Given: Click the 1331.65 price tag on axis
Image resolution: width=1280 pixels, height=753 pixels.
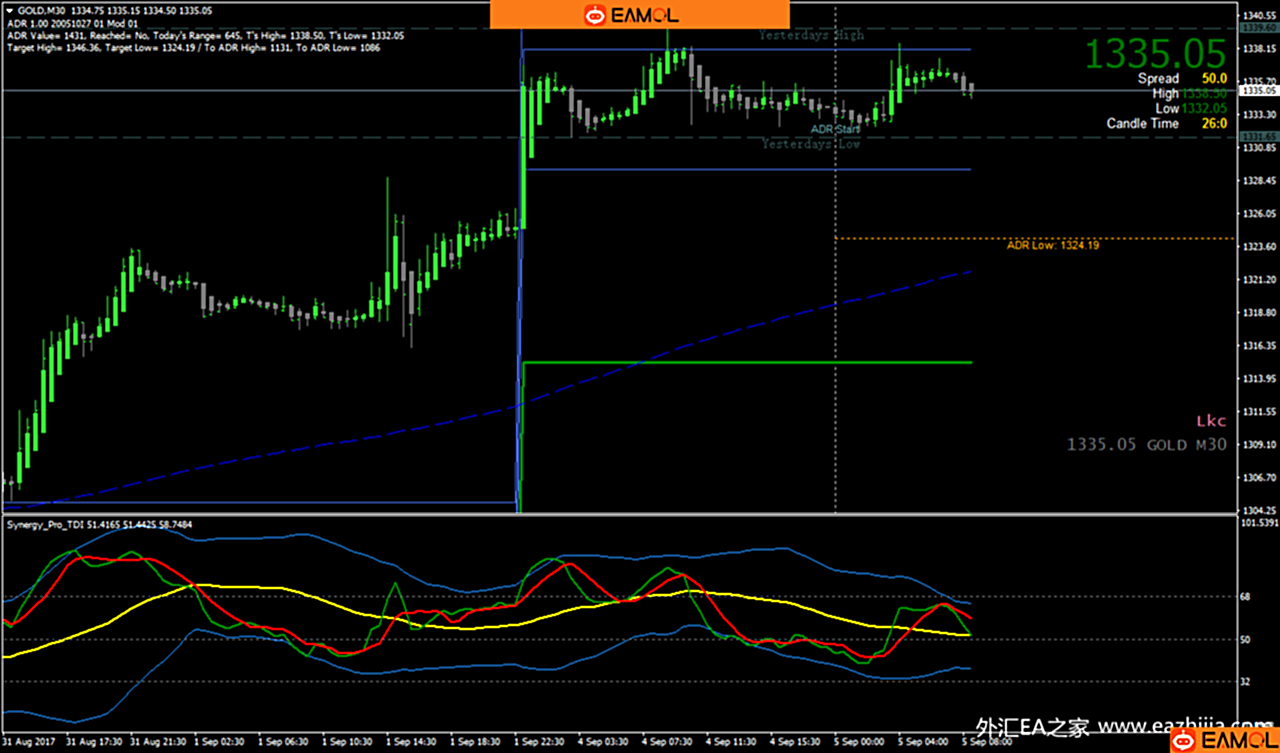Looking at the screenshot, I should tap(1258, 135).
